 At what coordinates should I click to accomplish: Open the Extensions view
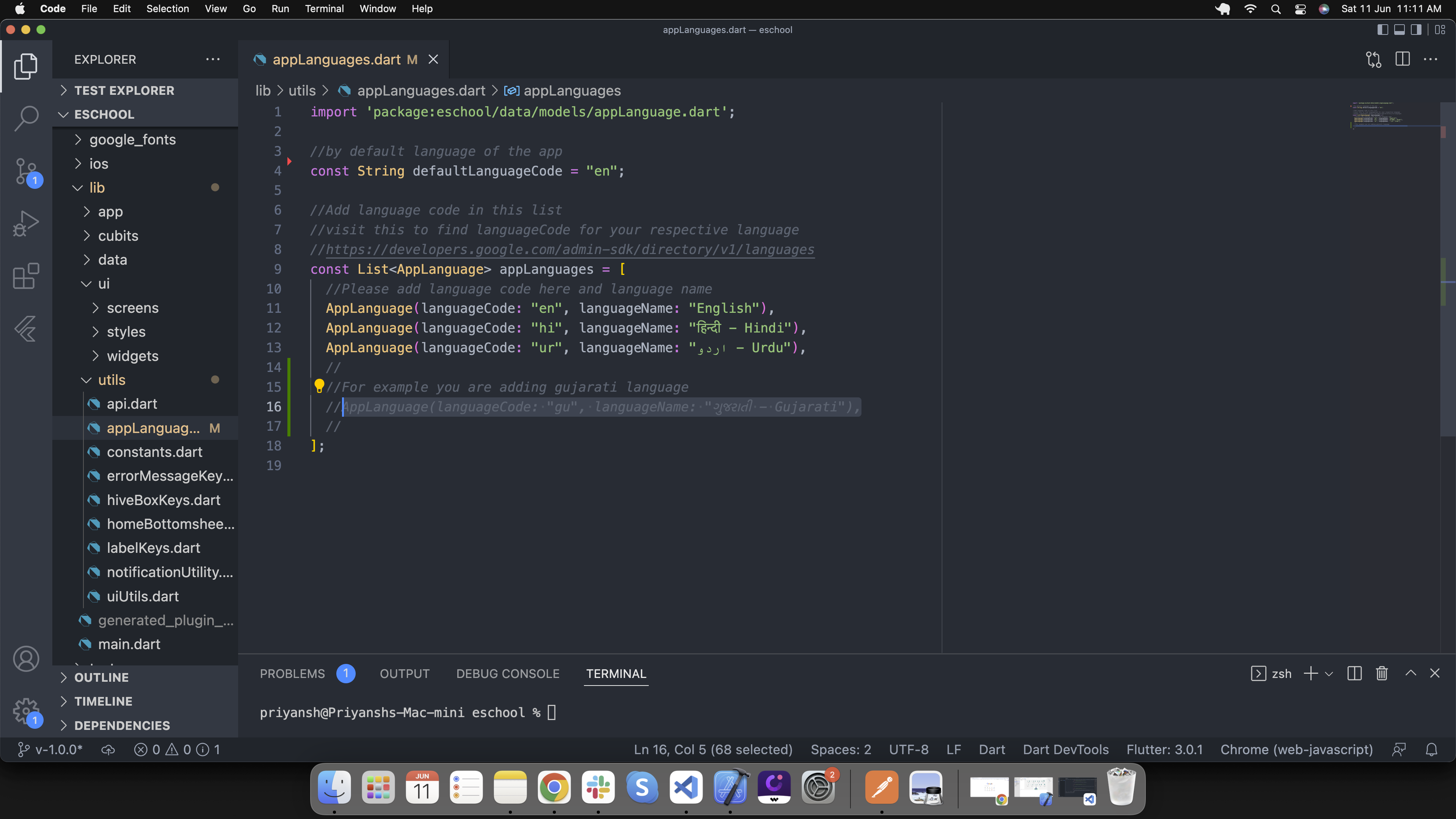pos(26,276)
